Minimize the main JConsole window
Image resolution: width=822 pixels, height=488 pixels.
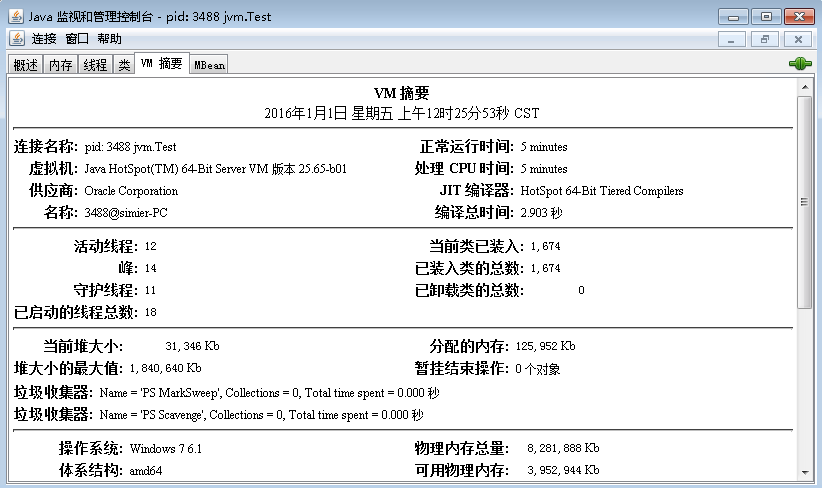[x=733, y=17]
